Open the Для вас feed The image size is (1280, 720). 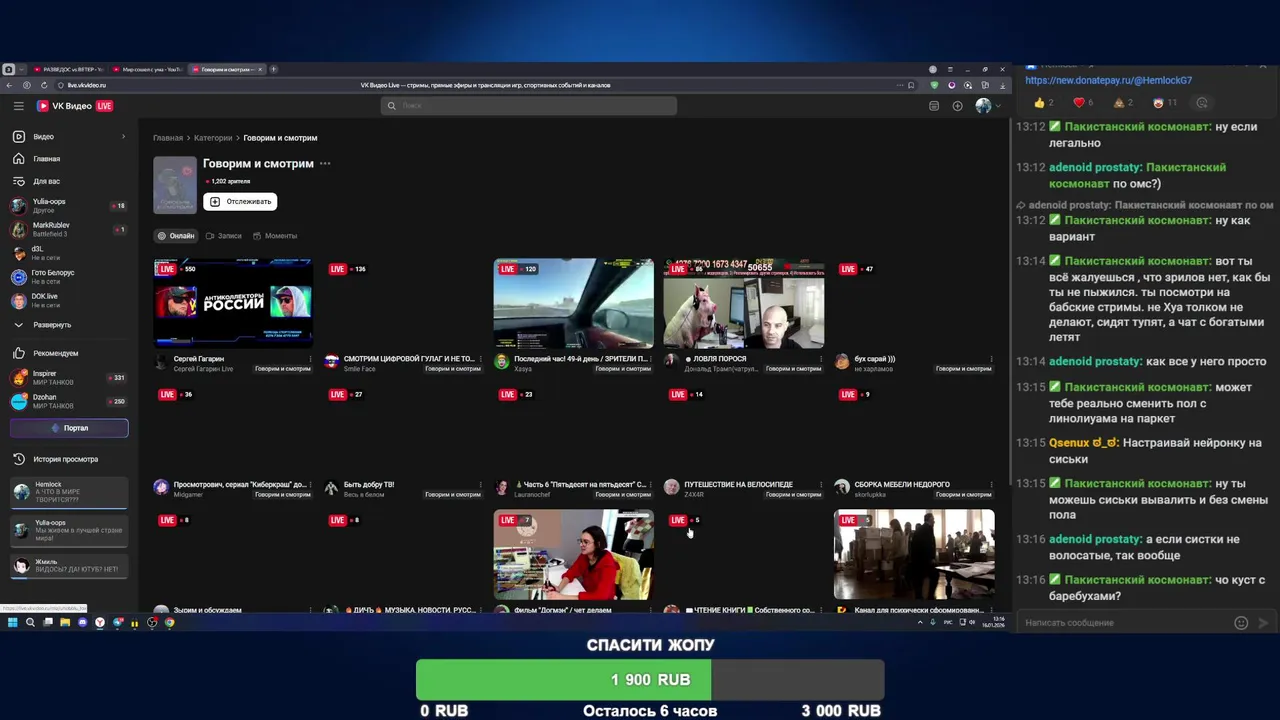69,182
